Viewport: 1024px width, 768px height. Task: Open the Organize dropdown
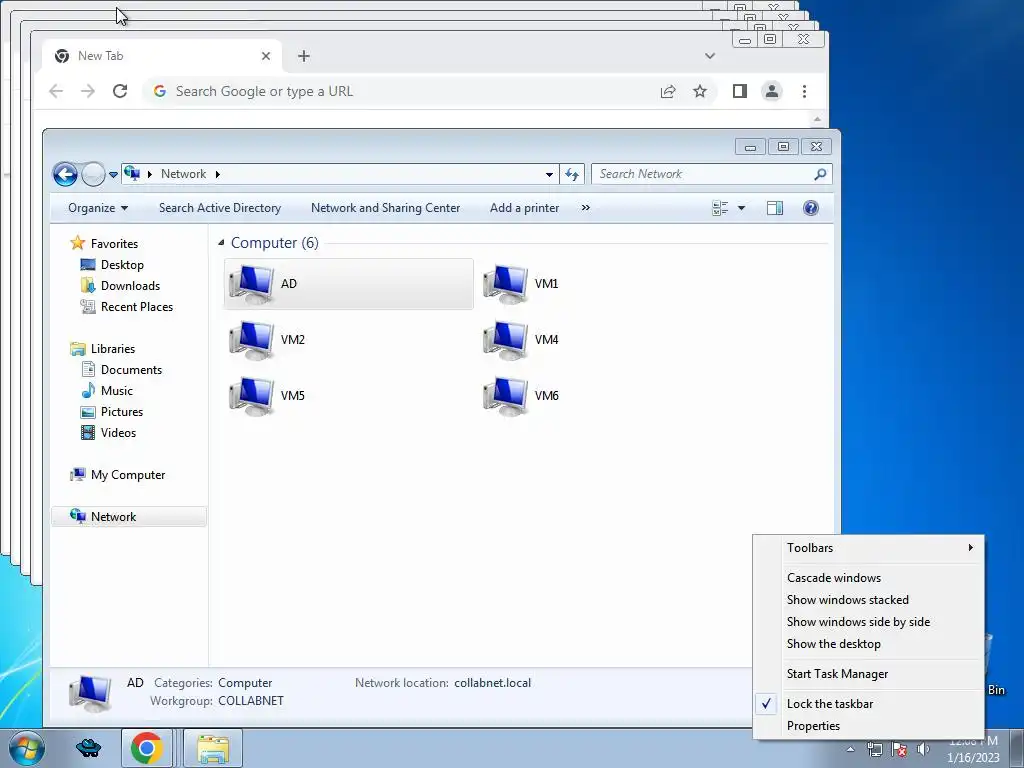[x=98, y=208]
